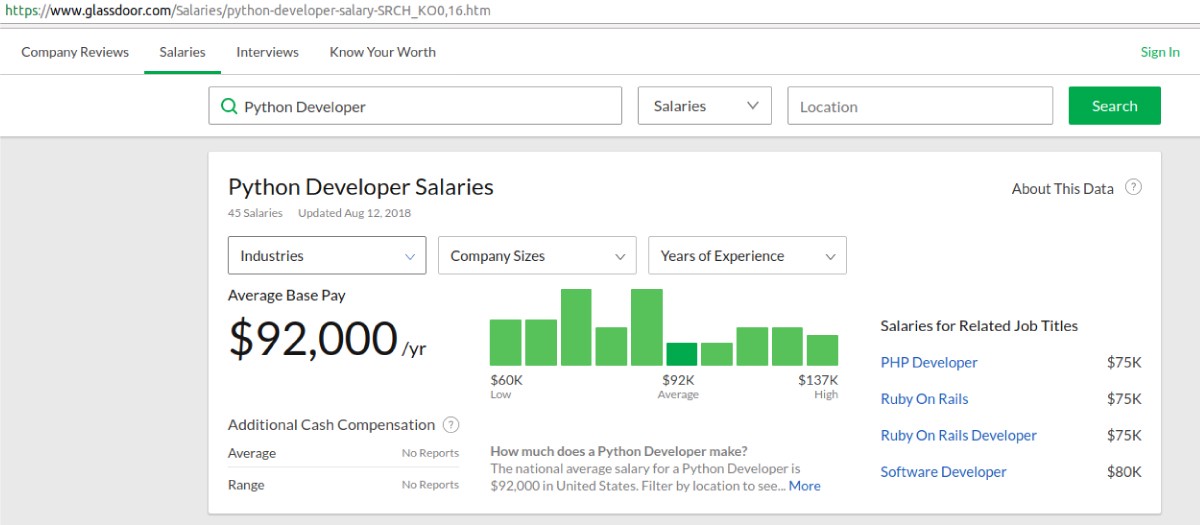The image size is (1200, 525).
Task: Click the About This Data help icon
Action: pyautogui.click(x=1133, y=188)
